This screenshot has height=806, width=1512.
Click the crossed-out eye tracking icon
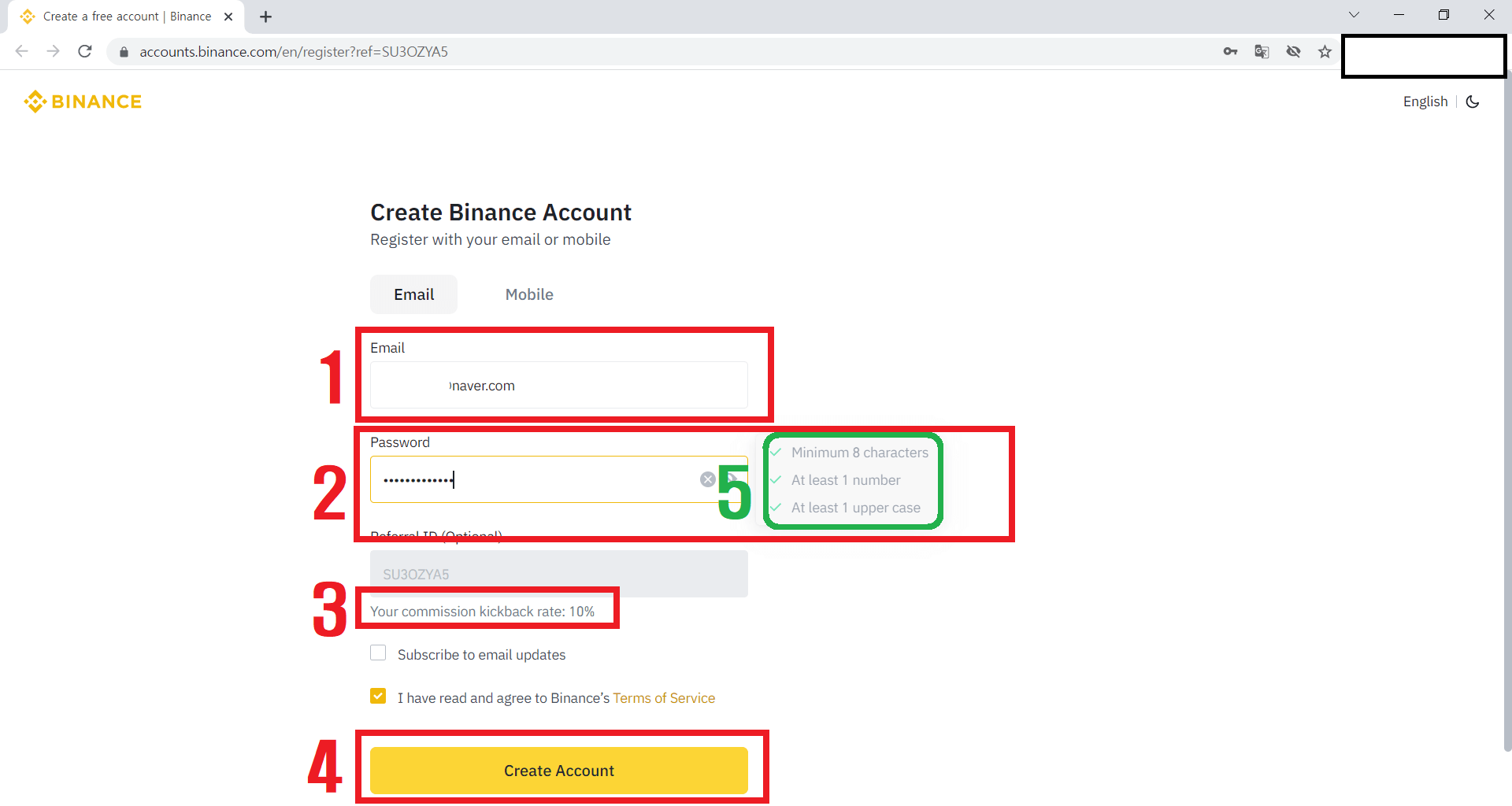click(1293, 51)
